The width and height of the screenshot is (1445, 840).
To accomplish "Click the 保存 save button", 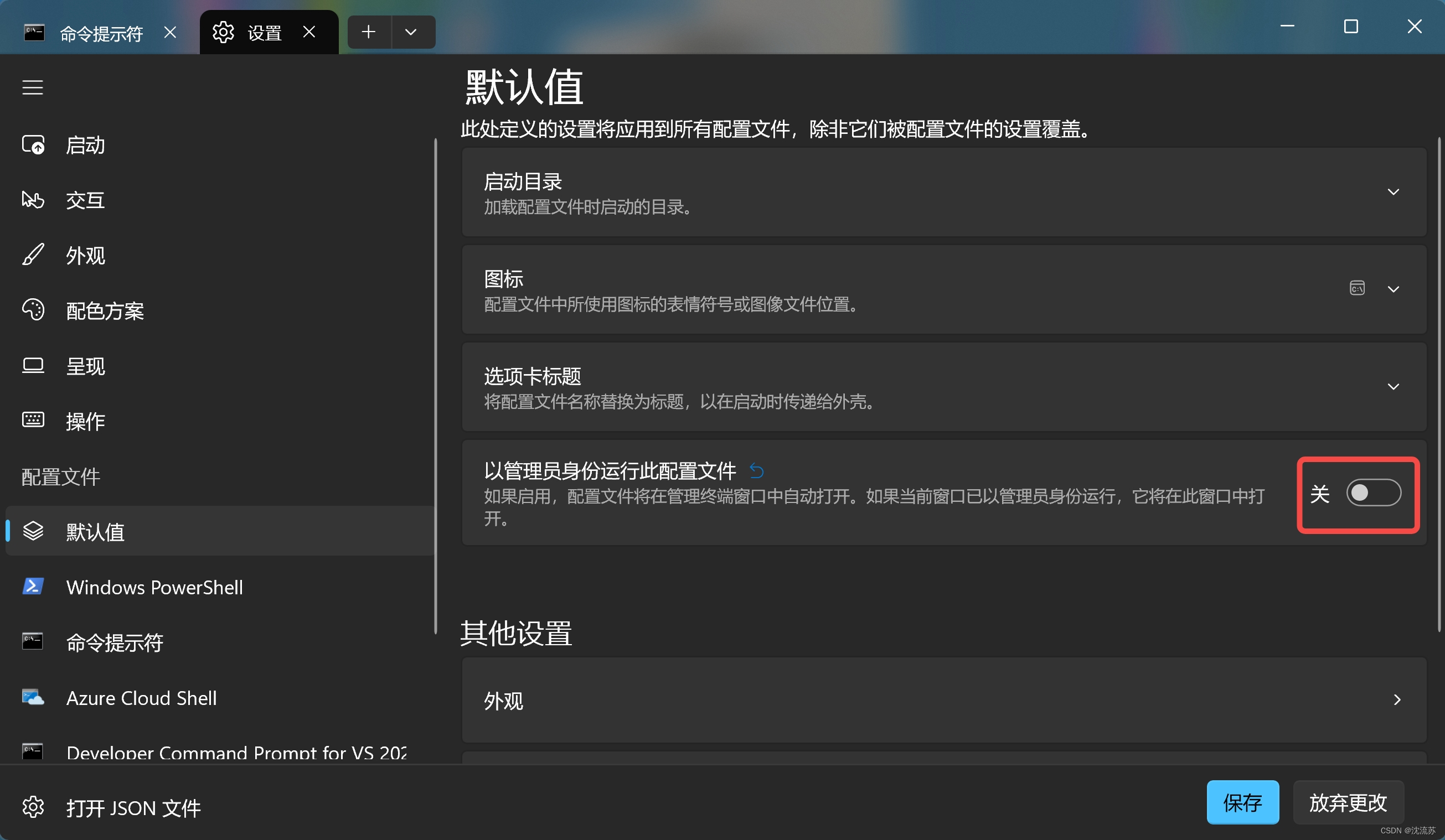I will (x=1242, y=802).
